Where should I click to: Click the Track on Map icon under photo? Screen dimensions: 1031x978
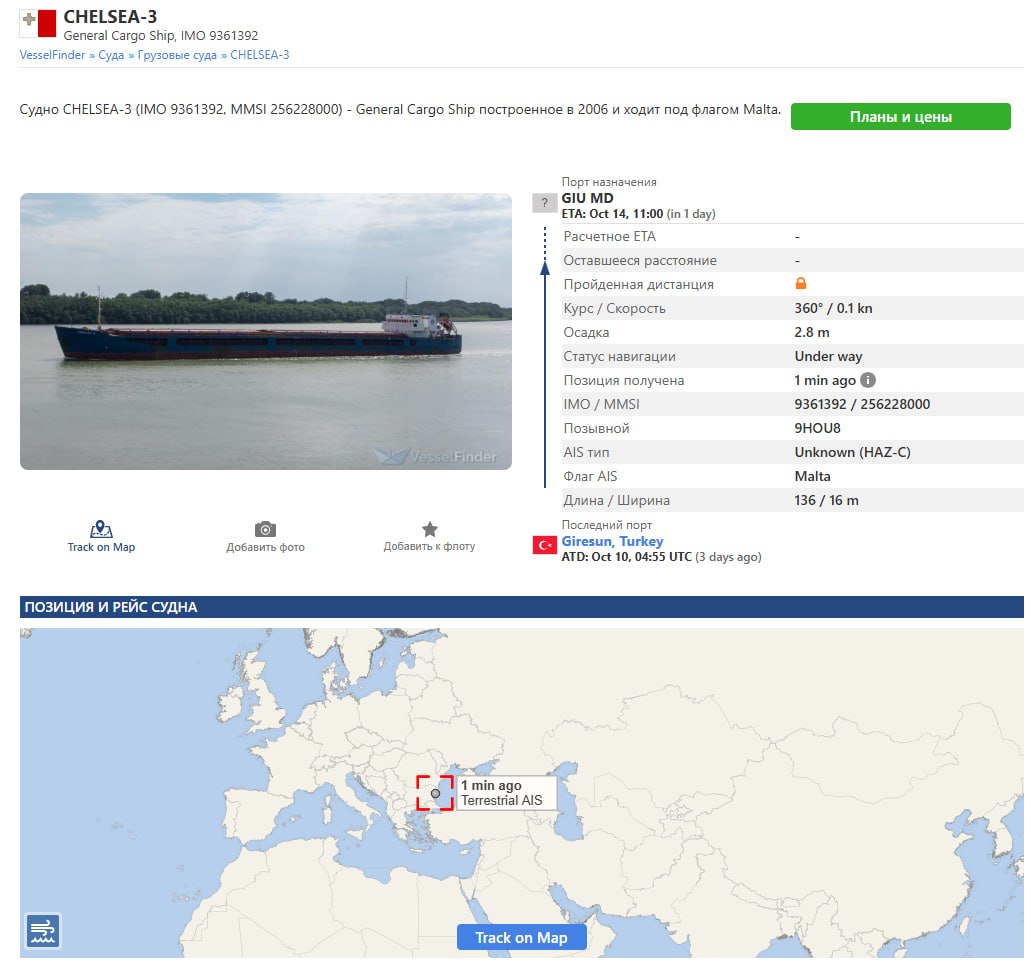tap(101, 529)
